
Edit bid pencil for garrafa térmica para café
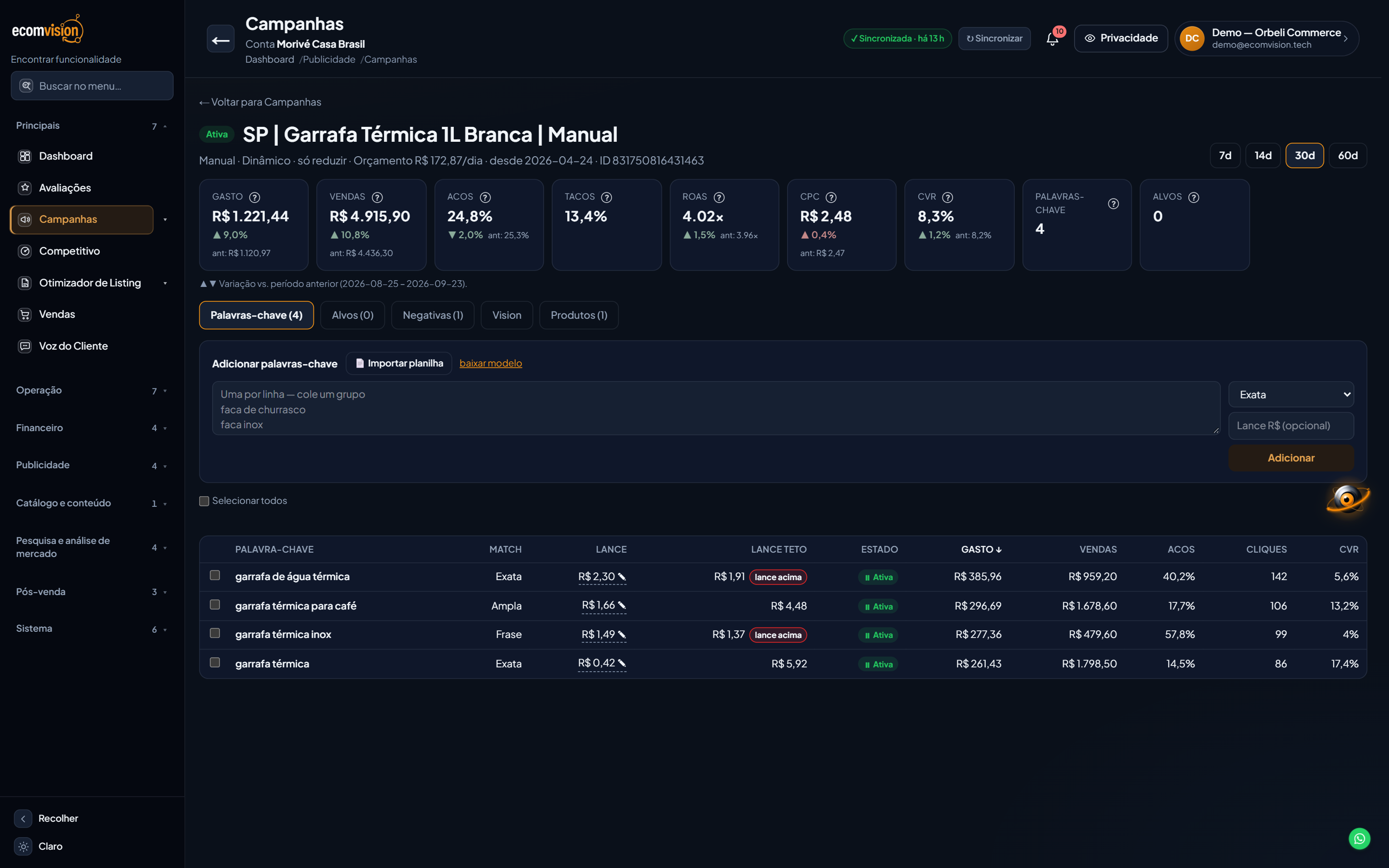click(x=622, y=605)
